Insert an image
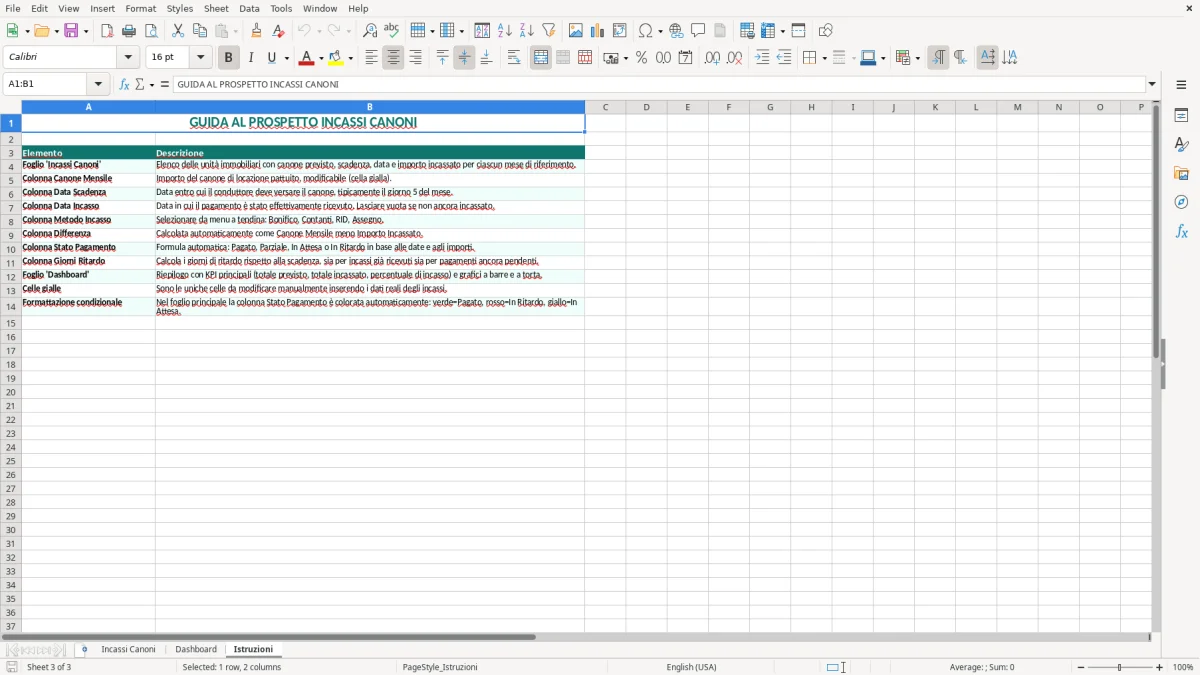Viewport: 1200px width, 675px height. tap(576, 31)
